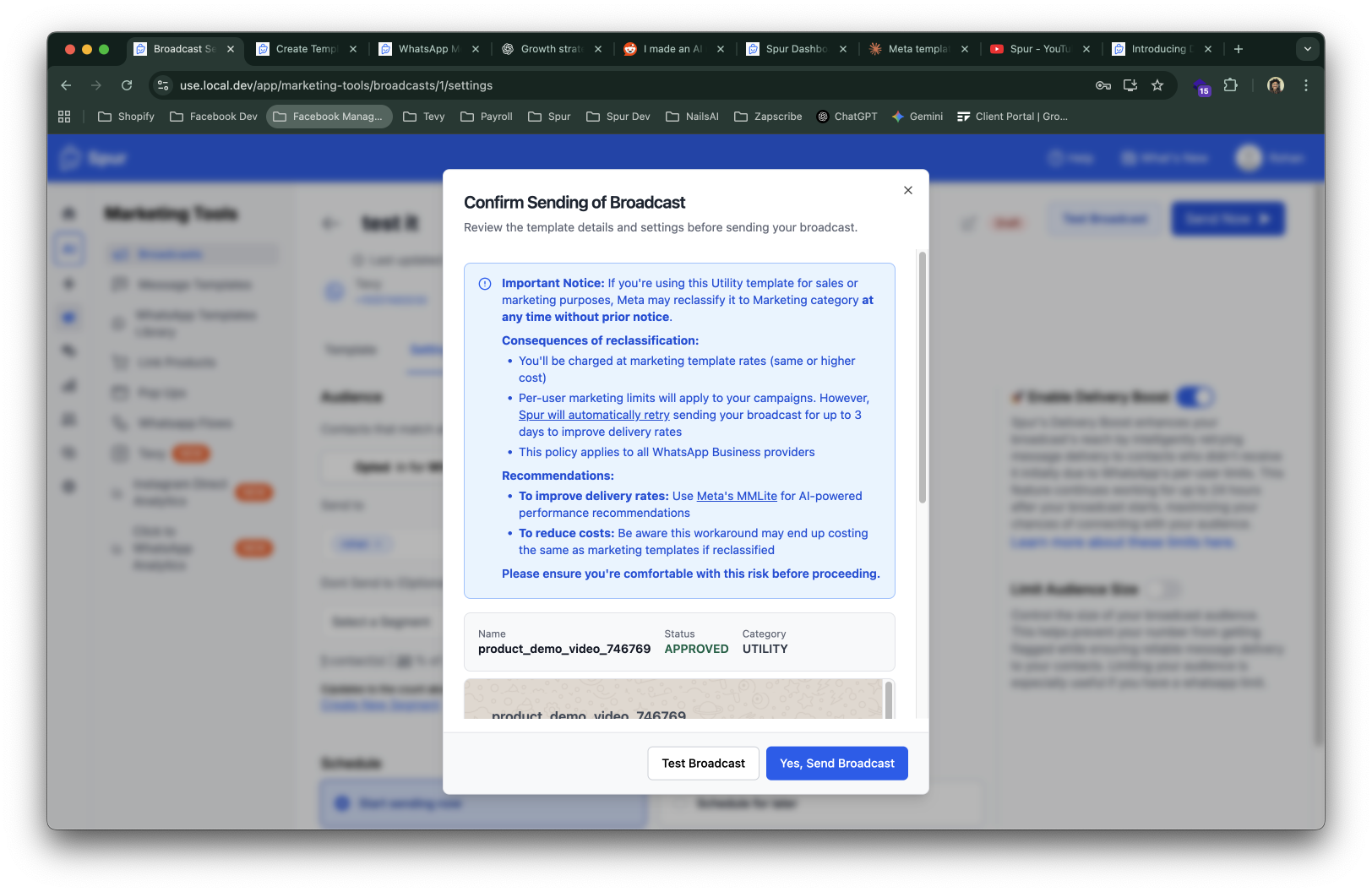Open the Facebook Dev bookmark folder
Image resolution: width=1372 pixels, height=892 pixels.
click(x=214, y=117)
